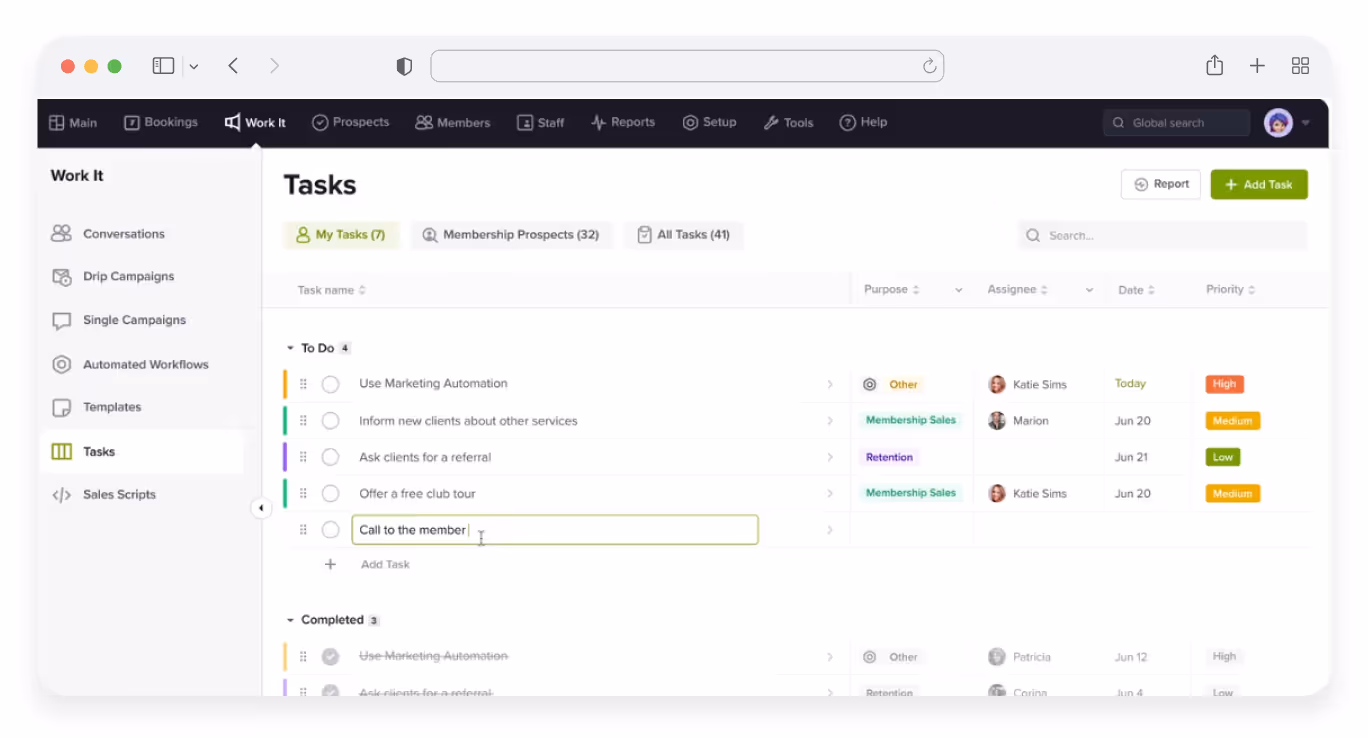Switch to My Tasks (7) tab
Image resolution: width=1368 pixels, height=738 pixels.
click(x=341, y=235)
